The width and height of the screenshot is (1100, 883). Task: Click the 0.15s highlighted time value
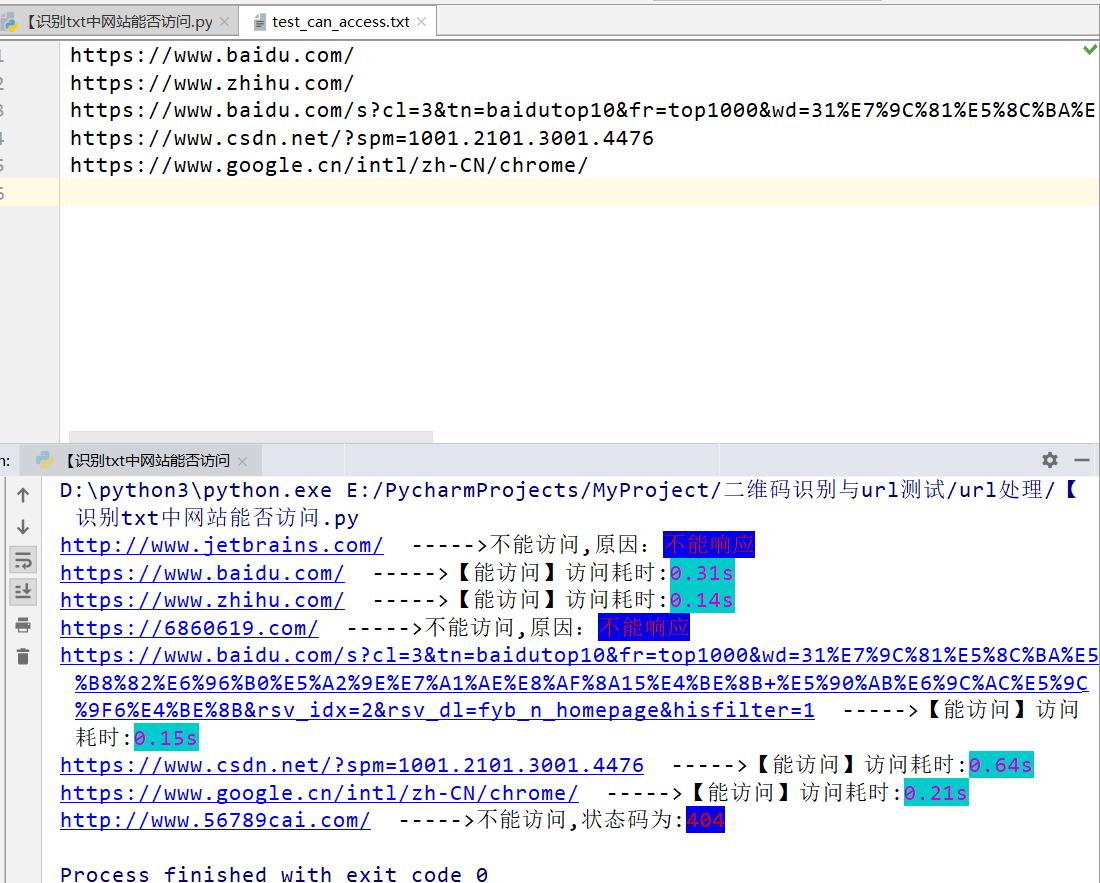click(x=166, y=738)
